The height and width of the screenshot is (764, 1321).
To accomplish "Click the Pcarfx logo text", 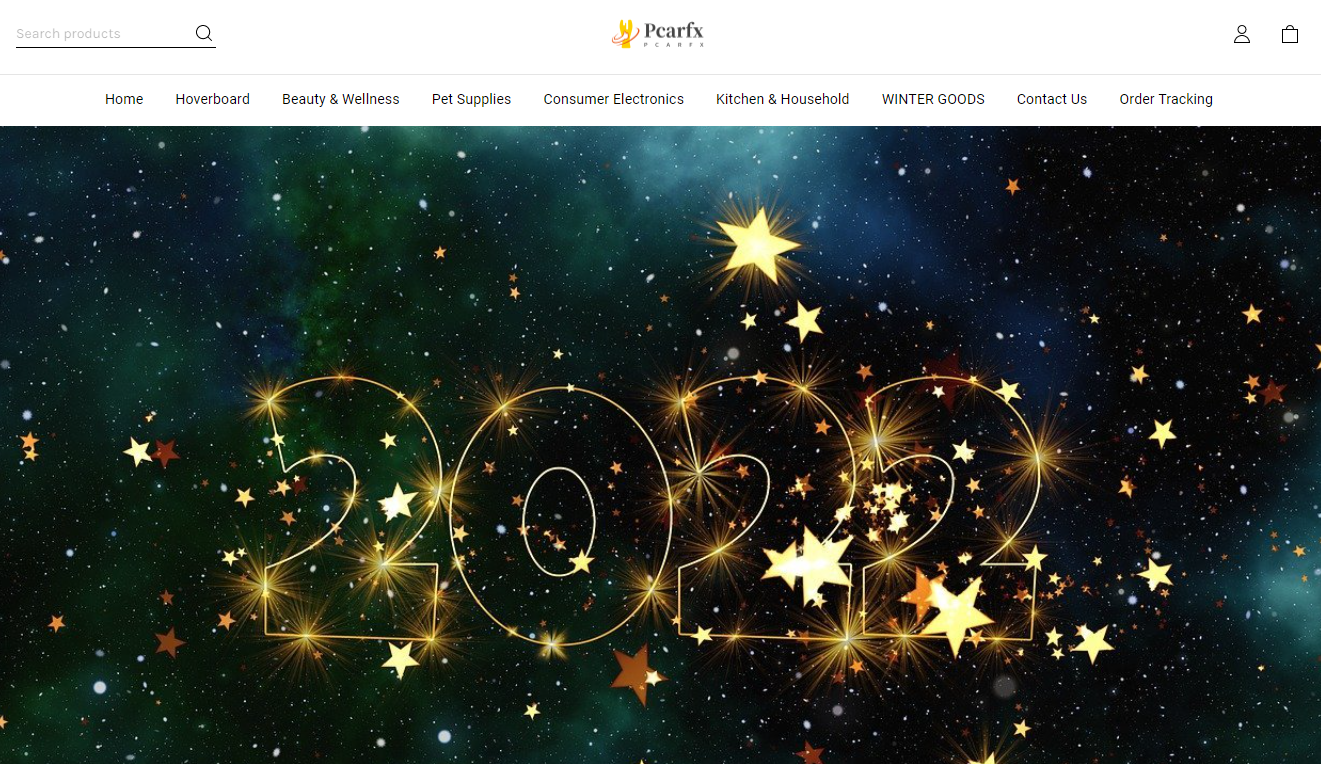I will click(675, 32).
